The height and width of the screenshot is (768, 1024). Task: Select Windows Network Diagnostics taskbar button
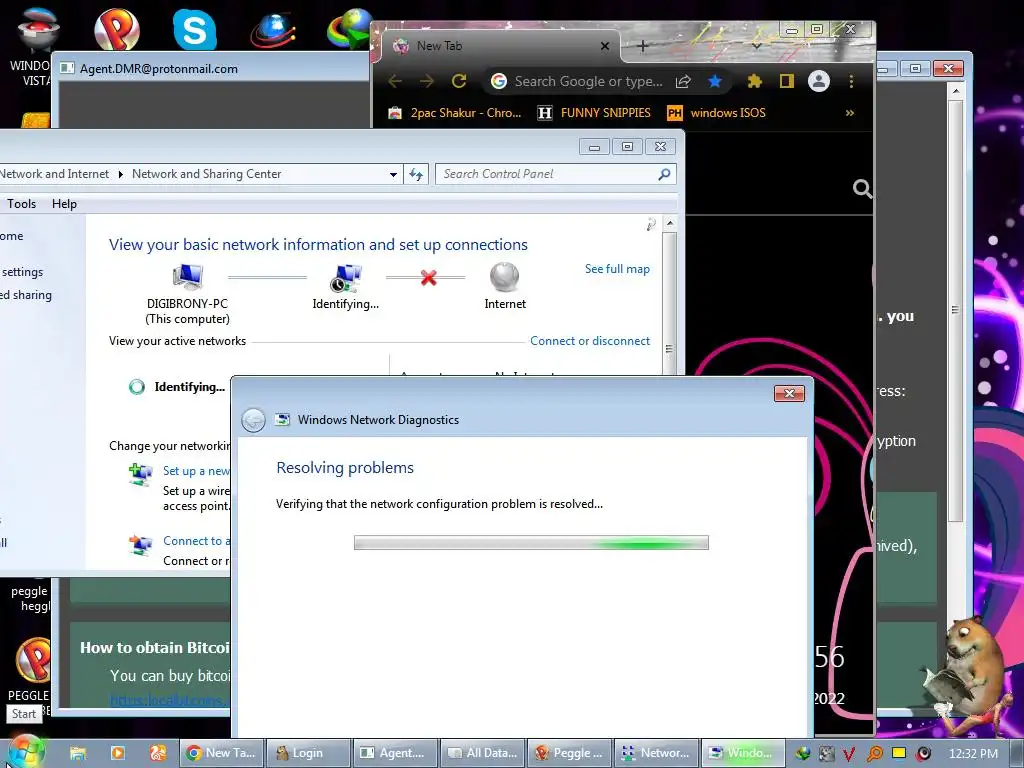[744, 753]
